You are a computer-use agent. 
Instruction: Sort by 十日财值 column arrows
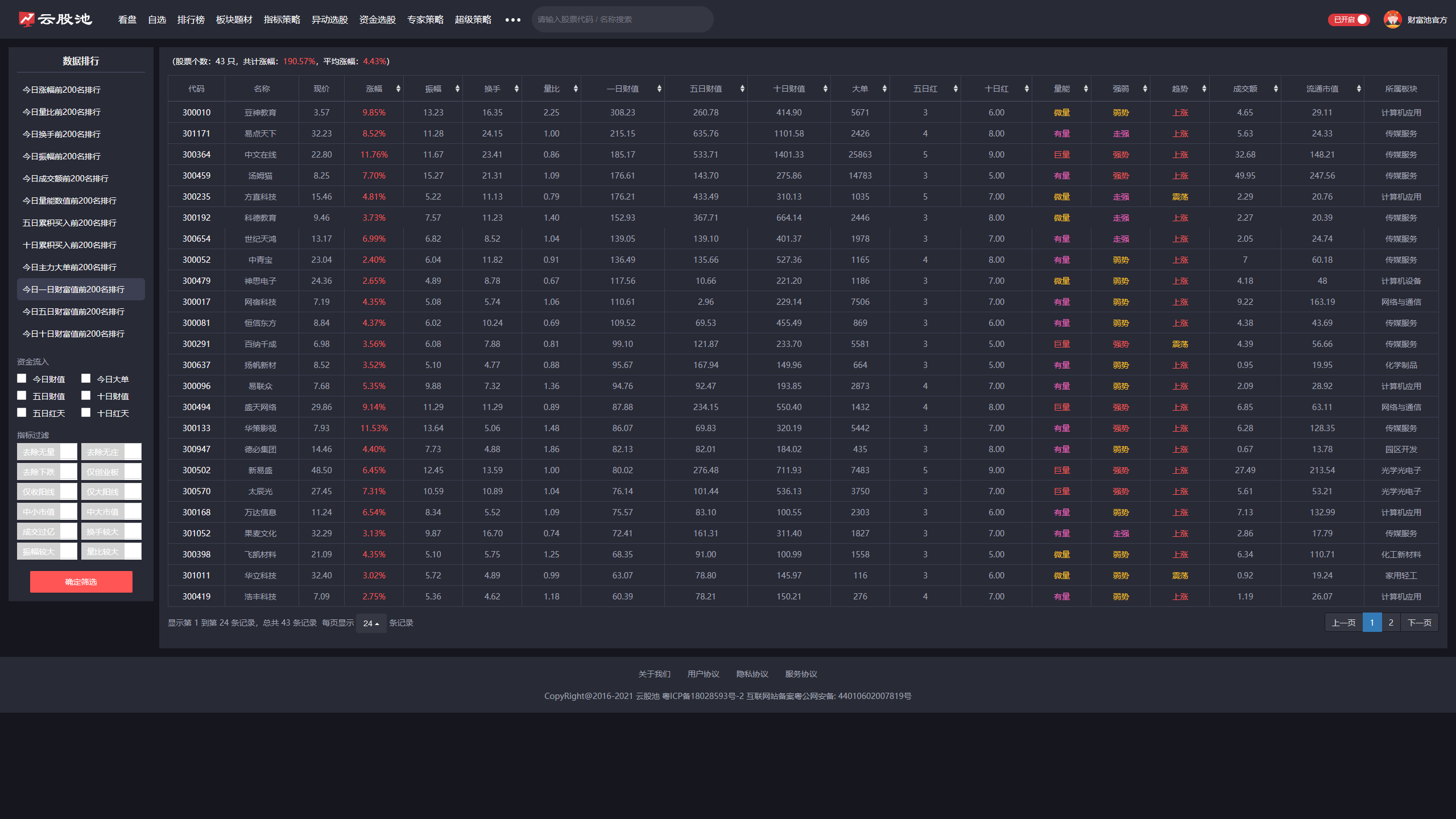[825, 89]
